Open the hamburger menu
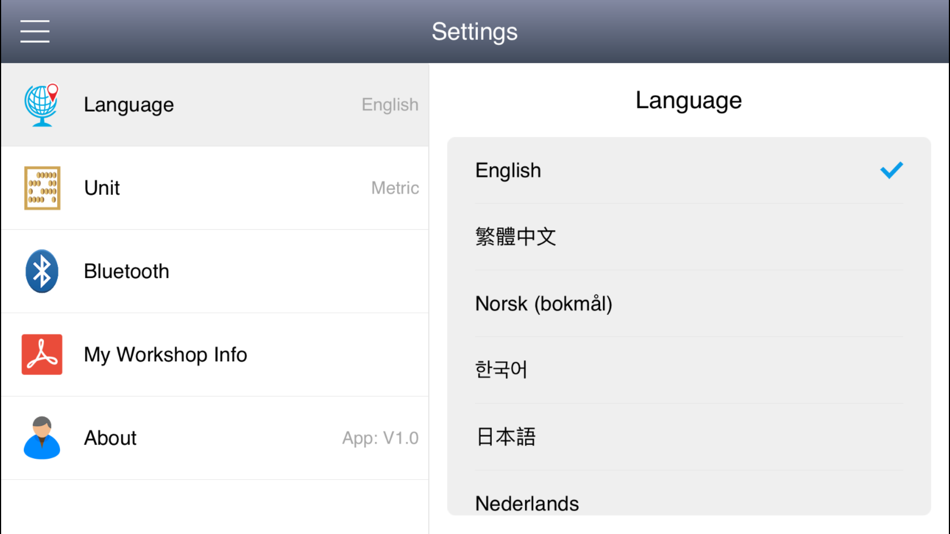950x534 pixels. tap(35, 31)
